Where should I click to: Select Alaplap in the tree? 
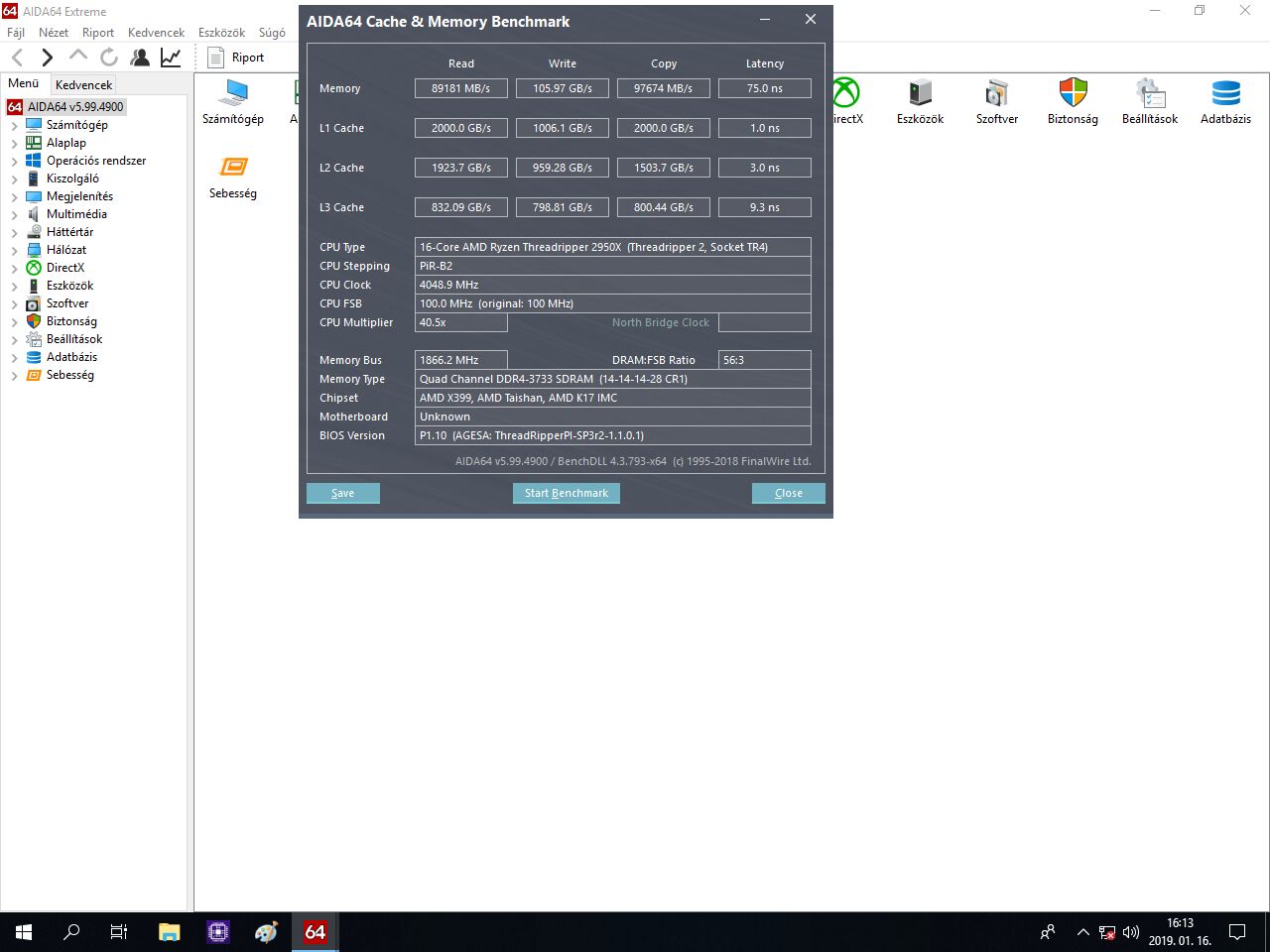click(65, 143)
